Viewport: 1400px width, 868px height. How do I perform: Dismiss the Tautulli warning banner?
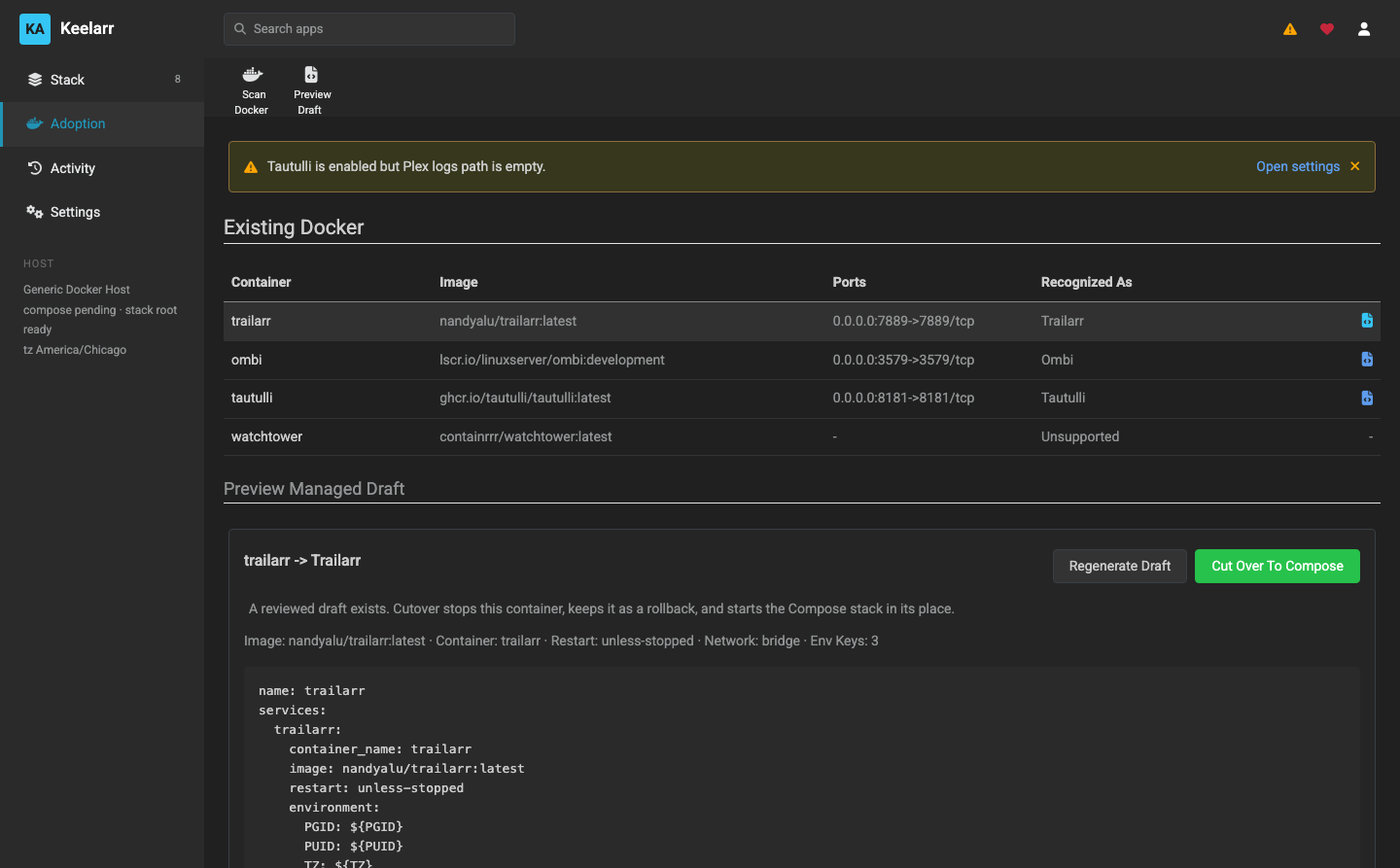tap(1355, 166)
